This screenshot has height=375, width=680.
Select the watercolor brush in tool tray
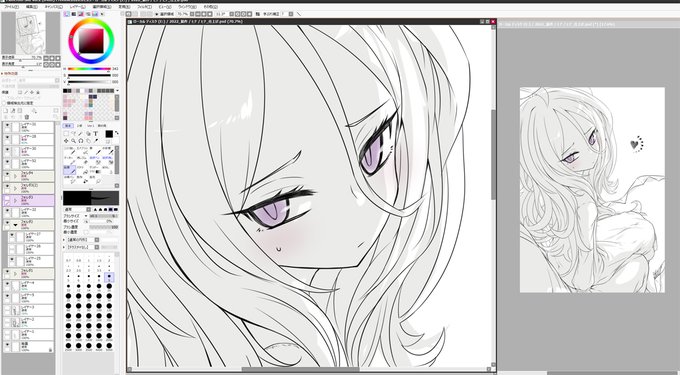tap(108, 151)
